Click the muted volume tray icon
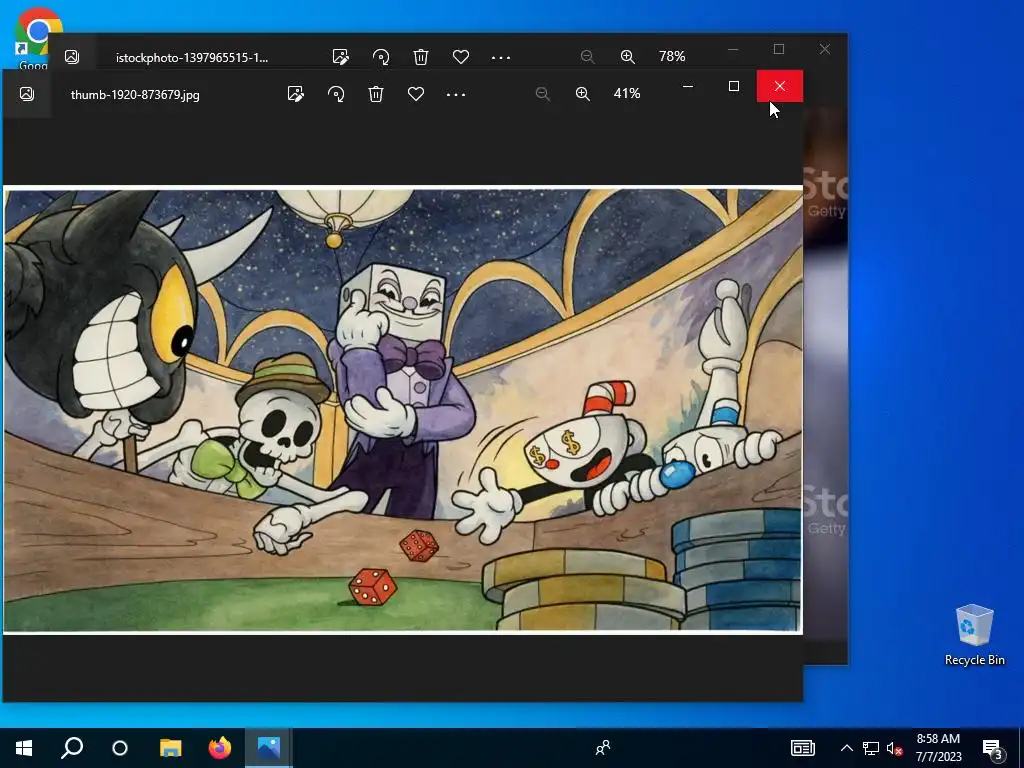This screenshot has height=768, width=1024. pyautogui.click(x=894, y=748)
